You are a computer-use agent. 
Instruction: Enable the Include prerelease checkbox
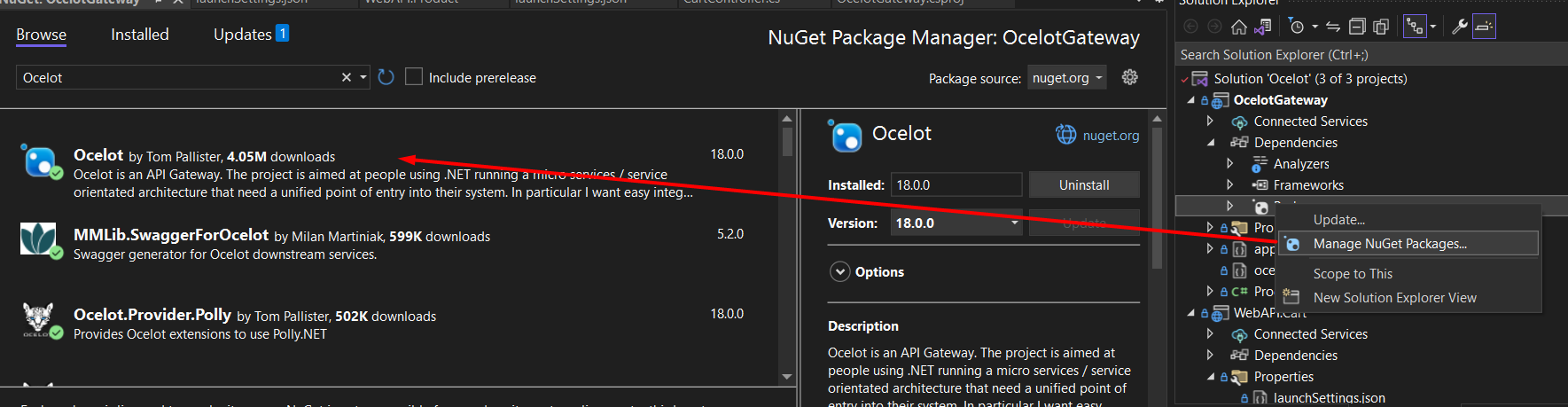pos(414,77)
